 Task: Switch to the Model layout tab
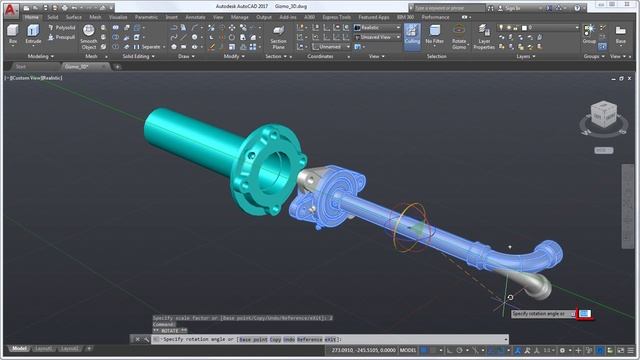coord(19,349)
